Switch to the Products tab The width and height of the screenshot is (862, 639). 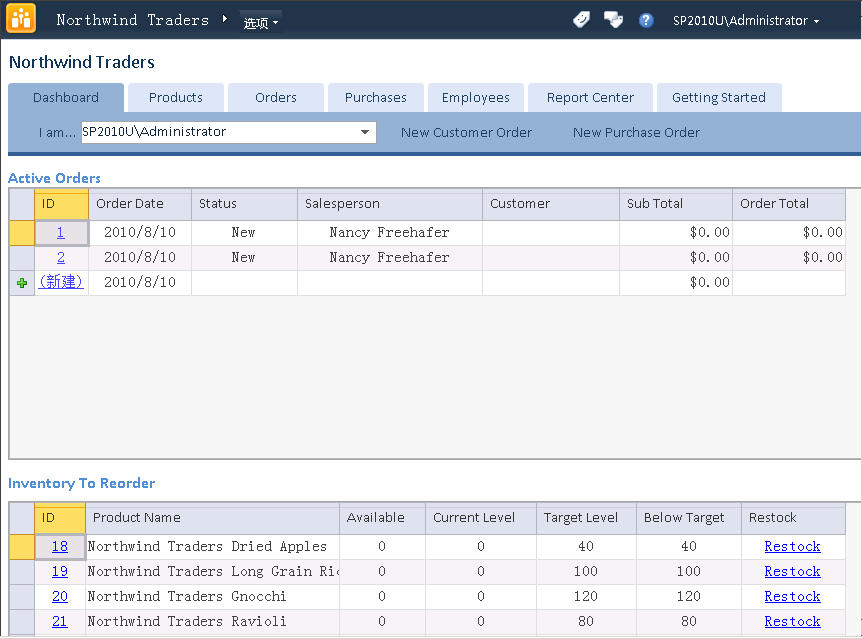coord(176,97)
